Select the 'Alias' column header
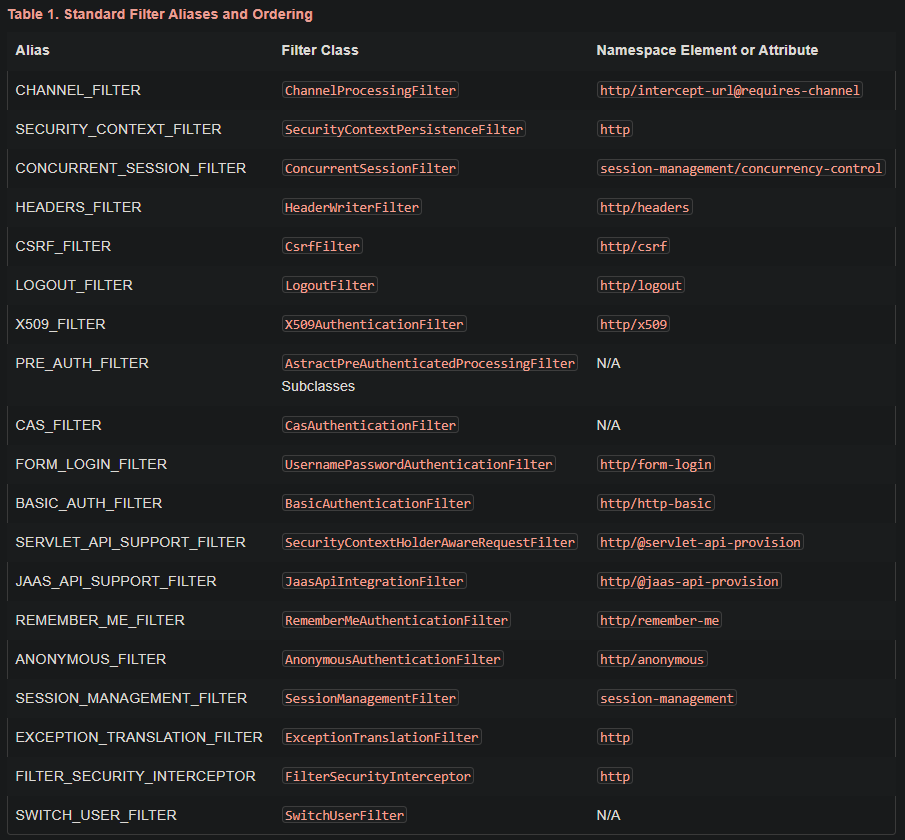 click(x=32, y=50)
